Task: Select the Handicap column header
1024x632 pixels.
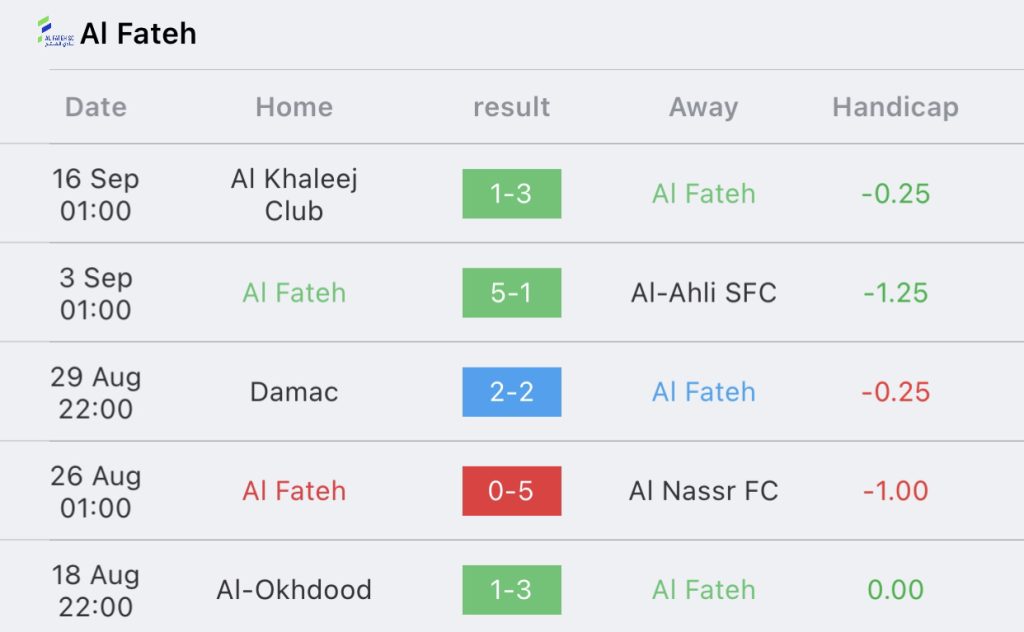Action: click(x=895, y=107)
